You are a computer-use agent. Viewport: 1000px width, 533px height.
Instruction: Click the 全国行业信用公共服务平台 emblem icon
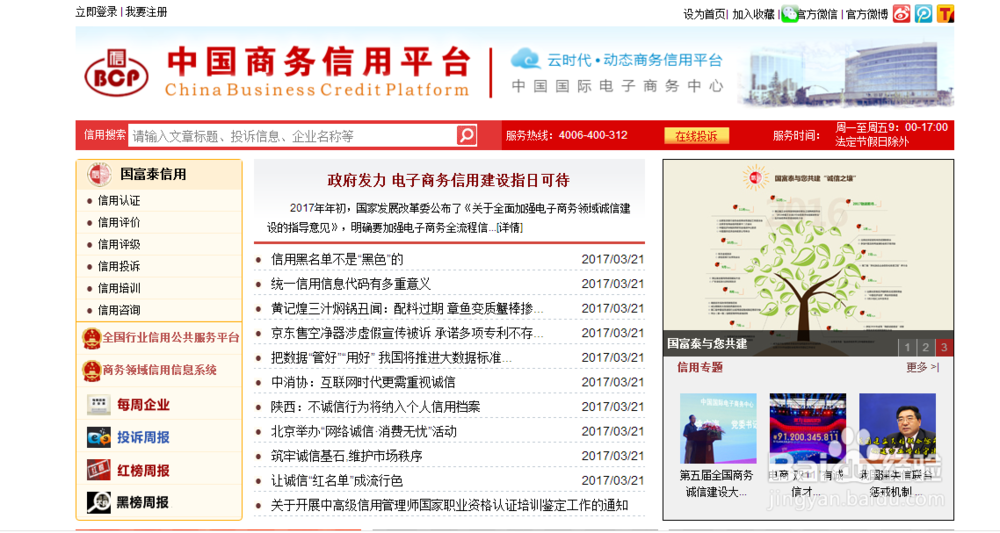point(91,338)
